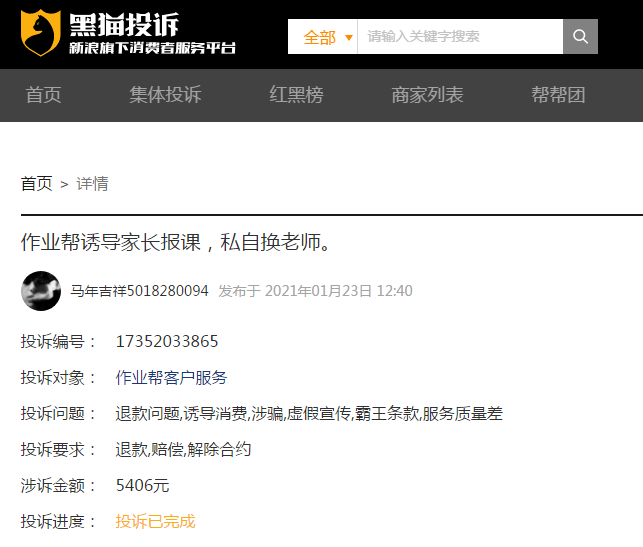
Task: Click the 首页 breadcrumb link
Action: 36,184
